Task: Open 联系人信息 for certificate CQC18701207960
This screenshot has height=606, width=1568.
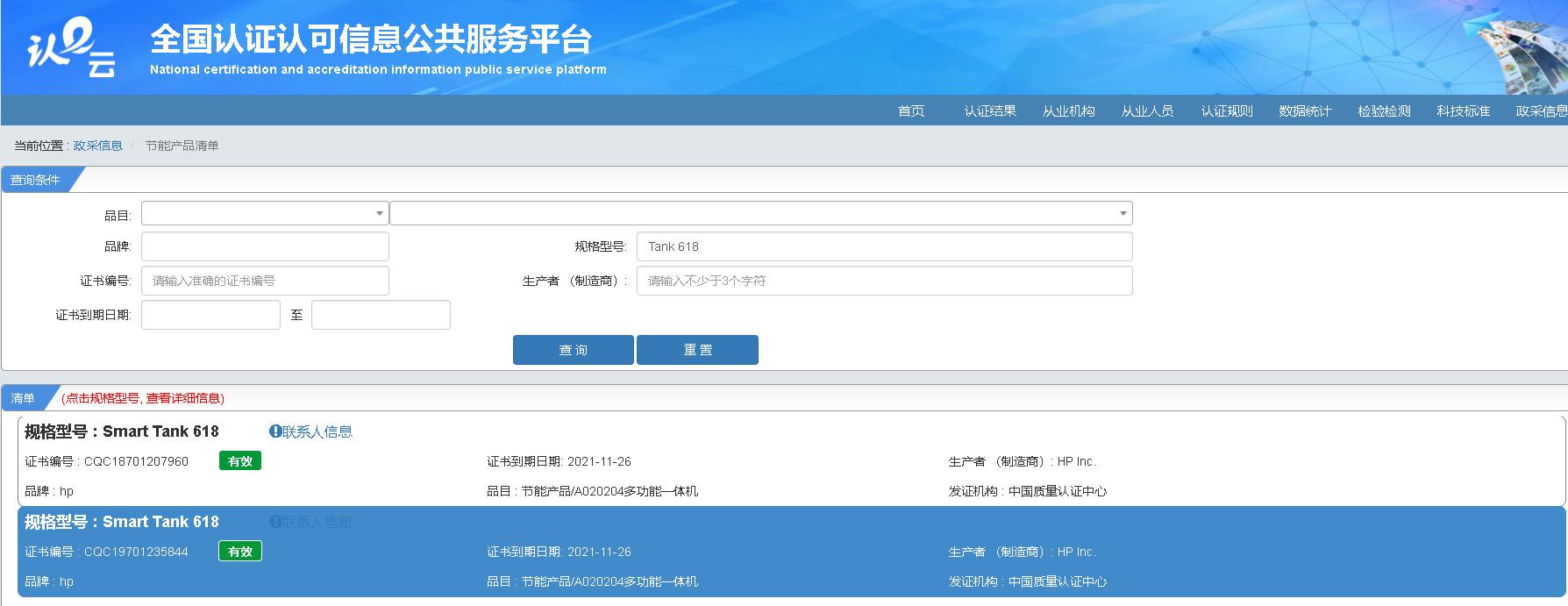Action: coord(317,431)
